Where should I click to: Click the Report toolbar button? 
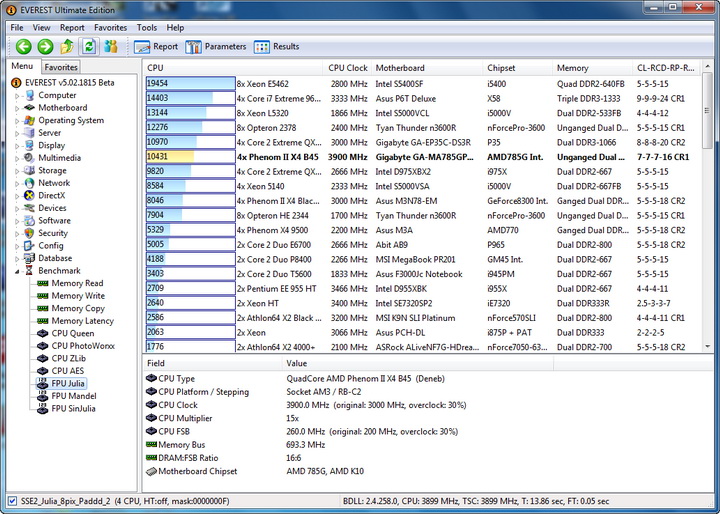156,46
